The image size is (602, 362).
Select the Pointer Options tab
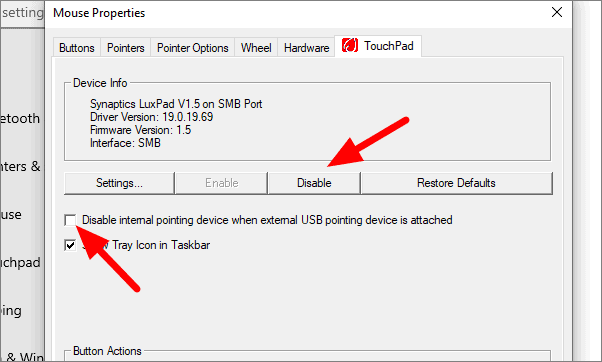[x=192, y=48]
